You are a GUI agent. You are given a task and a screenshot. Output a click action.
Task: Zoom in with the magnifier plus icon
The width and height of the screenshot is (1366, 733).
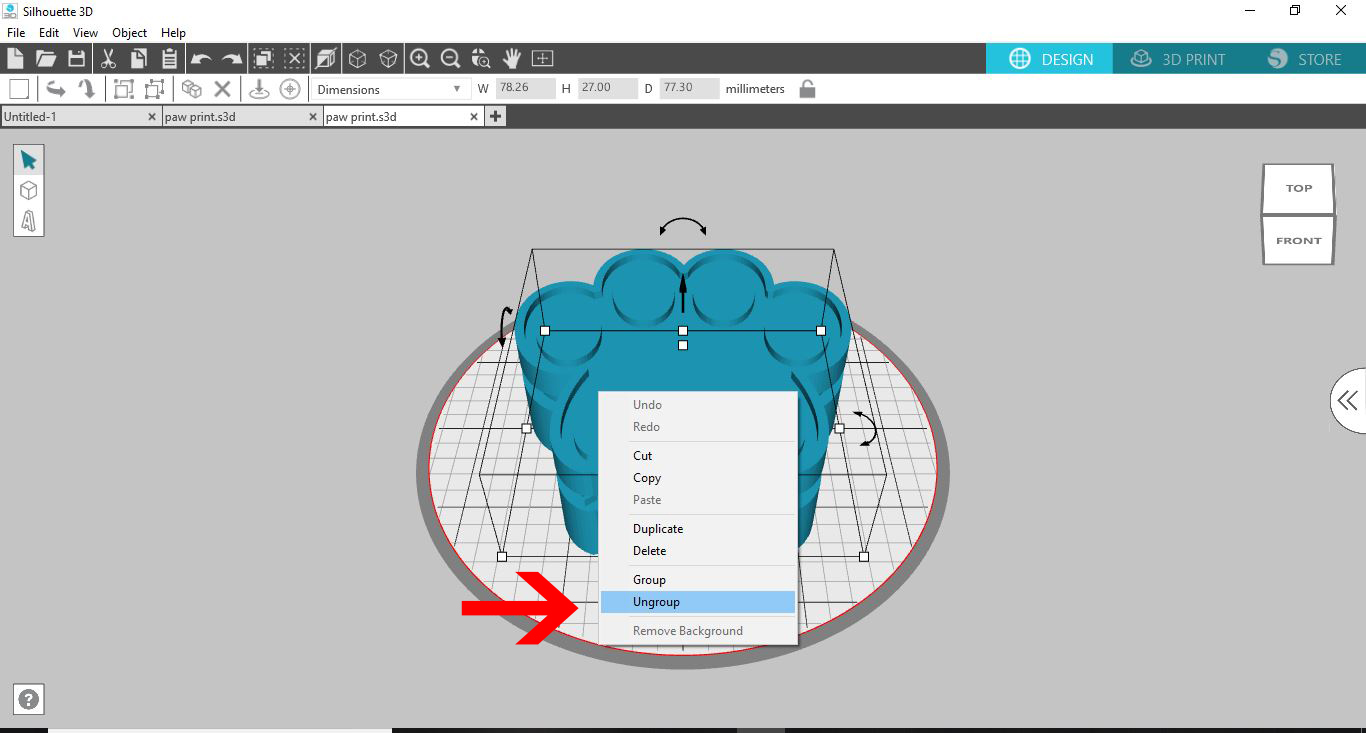click(x=420, y=58)
